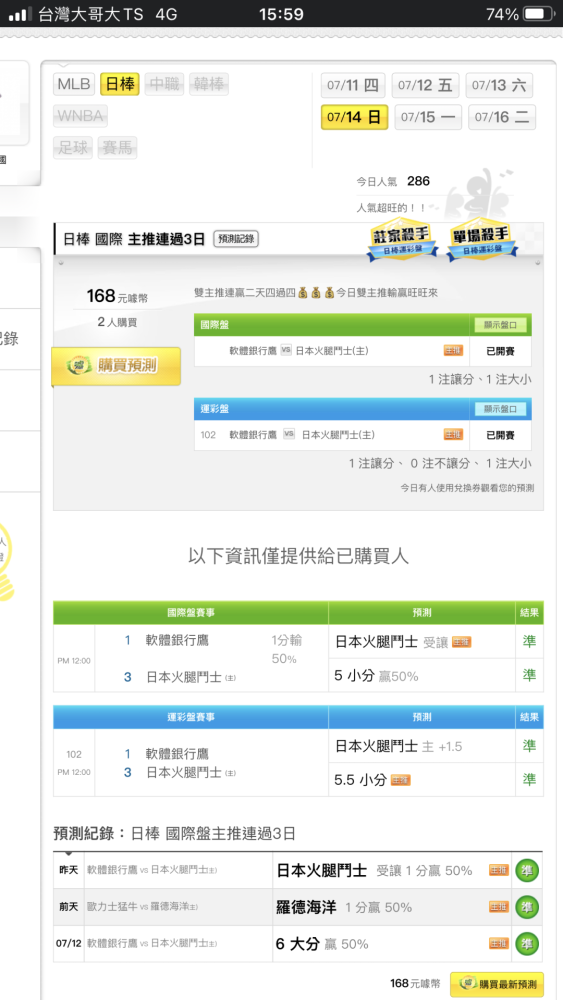The height and width of the screenshot is (1000, 563).
Task: Open the 預測記錄 button
Action: [236, 239]
